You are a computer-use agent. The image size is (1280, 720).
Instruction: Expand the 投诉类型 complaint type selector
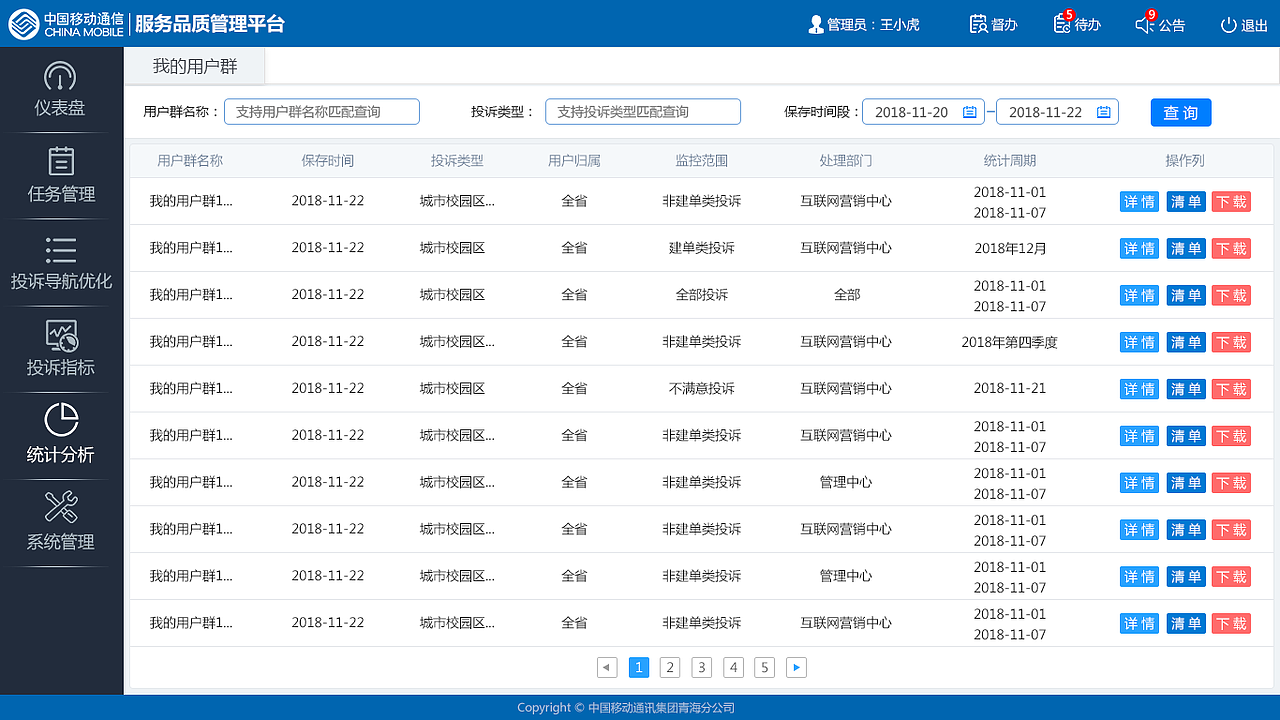tap(643, 111)
